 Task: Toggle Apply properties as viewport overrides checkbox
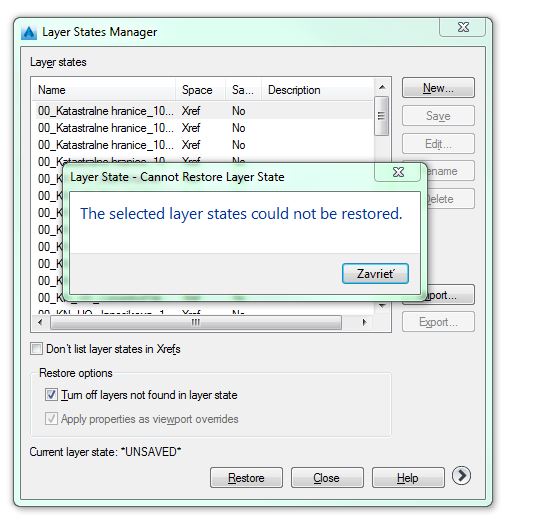(51, 419)
